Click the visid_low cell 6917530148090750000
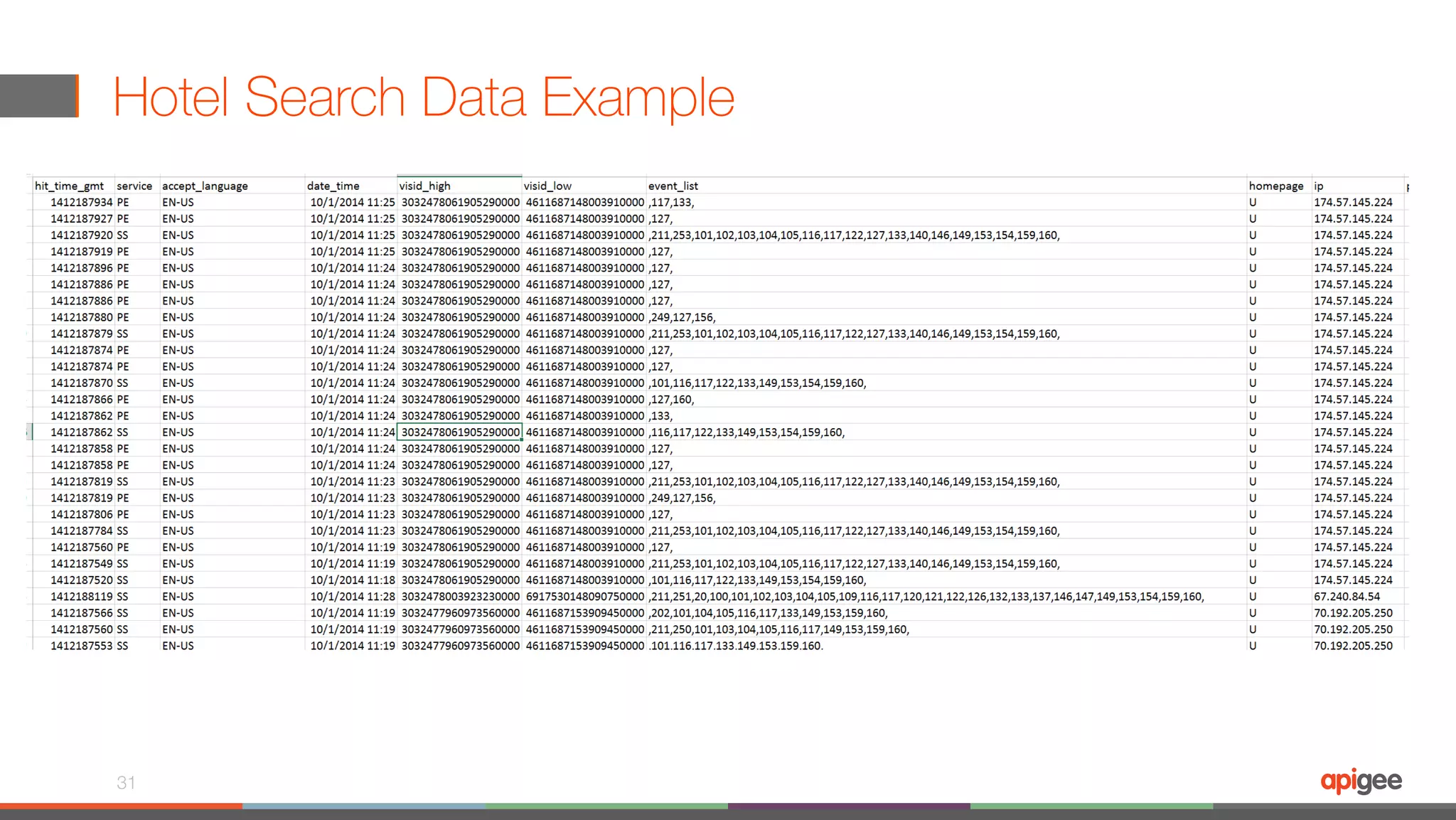The image size is (1456, 820). pyautogui.click(x=584, y=596)
